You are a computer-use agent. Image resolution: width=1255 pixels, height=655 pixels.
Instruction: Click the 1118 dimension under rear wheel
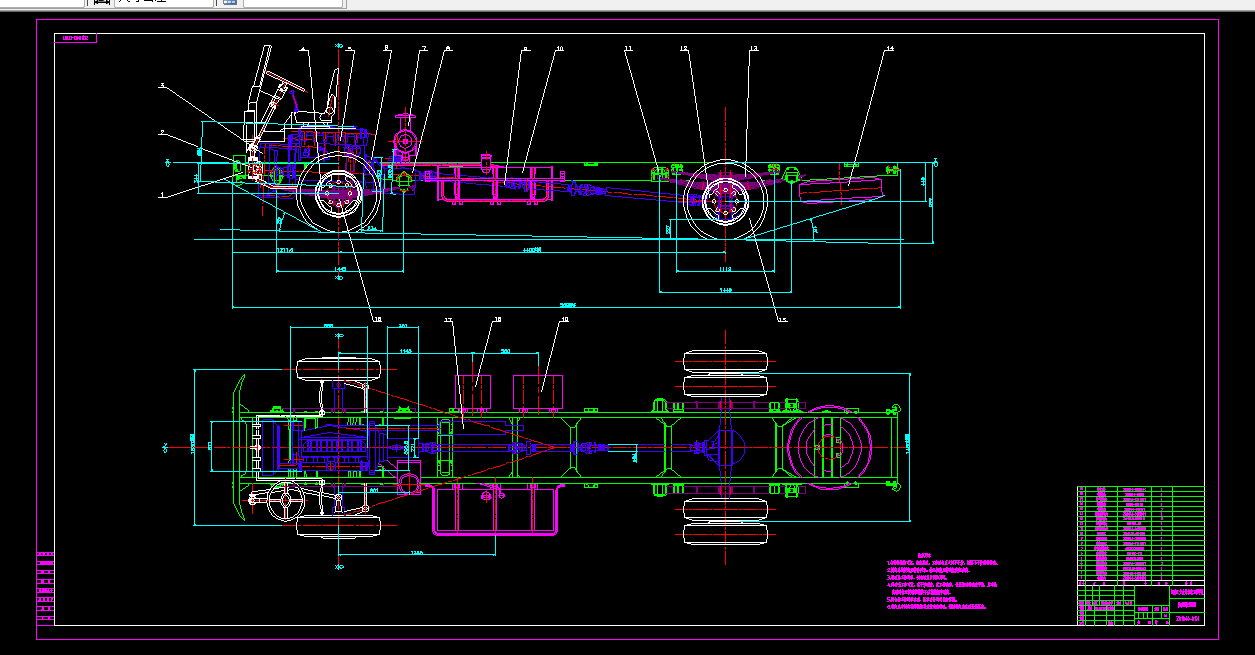coord(725,268)
